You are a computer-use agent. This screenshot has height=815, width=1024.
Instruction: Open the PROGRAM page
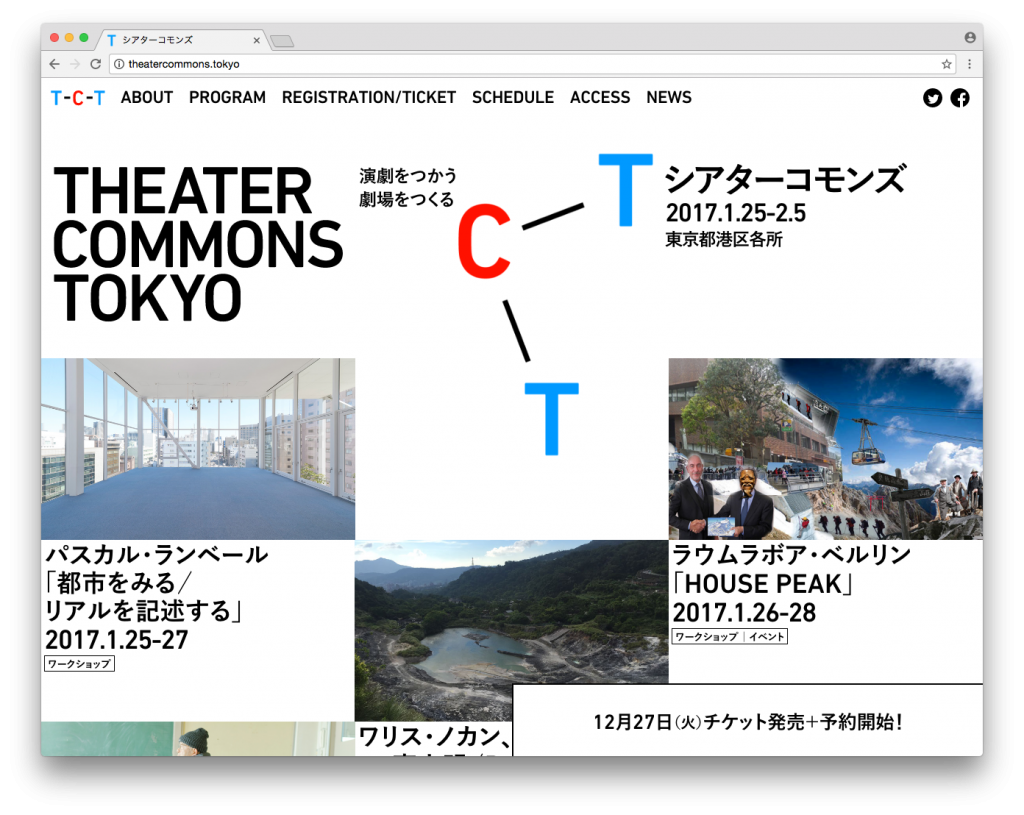coord(227,98)
